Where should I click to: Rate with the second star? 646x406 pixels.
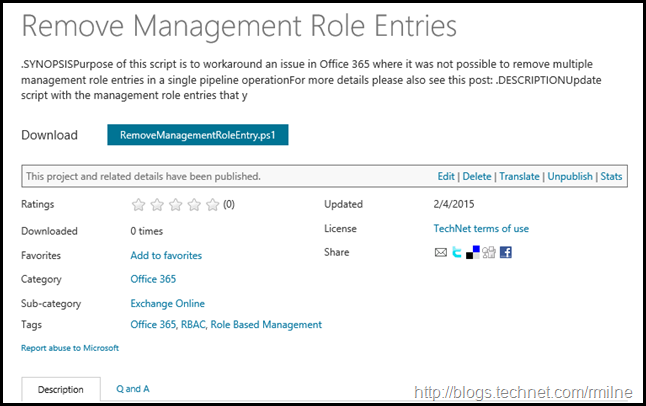click(x=157, y=204)
